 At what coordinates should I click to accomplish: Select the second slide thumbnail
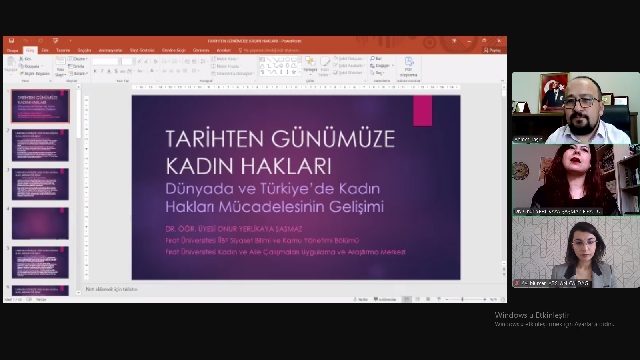40,145
